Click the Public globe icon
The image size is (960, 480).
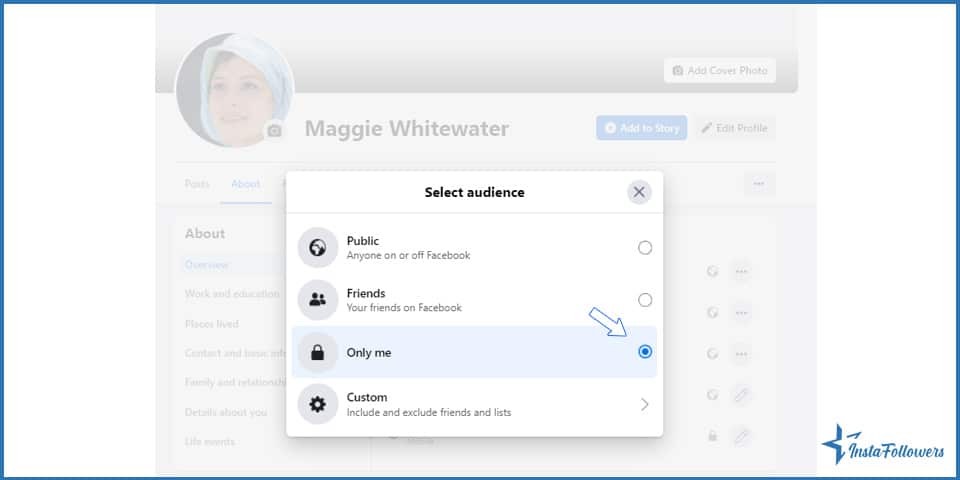(x=318, y=247)
